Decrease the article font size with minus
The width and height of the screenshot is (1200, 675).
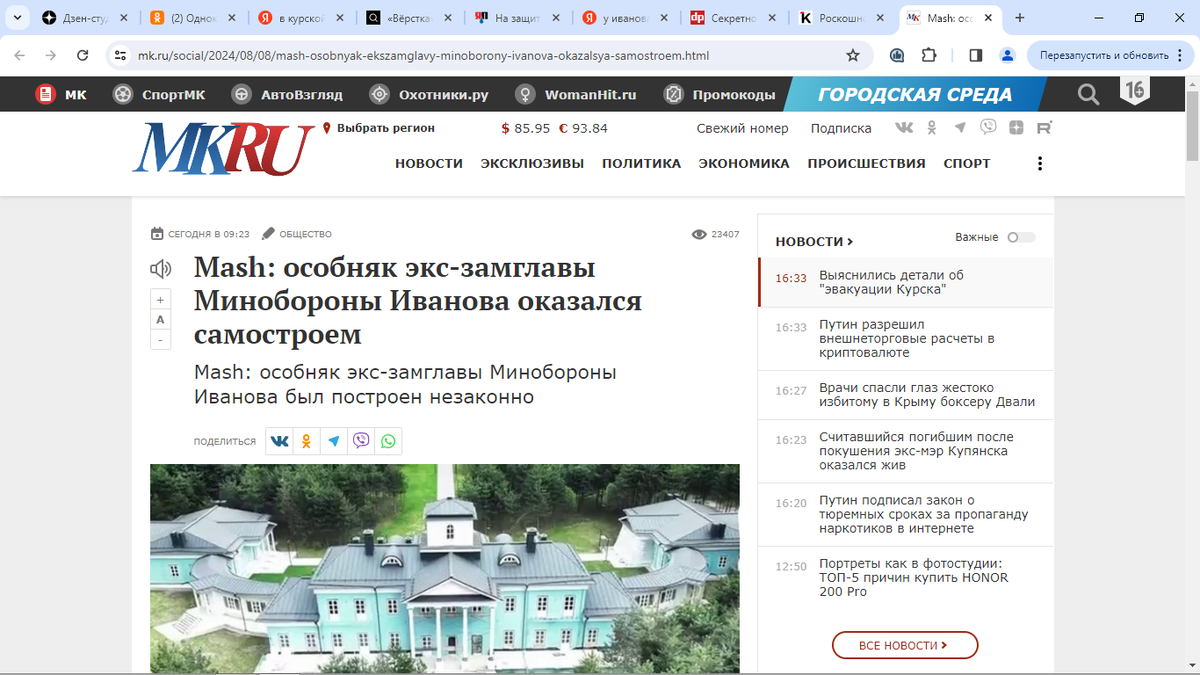coord(160,340)
